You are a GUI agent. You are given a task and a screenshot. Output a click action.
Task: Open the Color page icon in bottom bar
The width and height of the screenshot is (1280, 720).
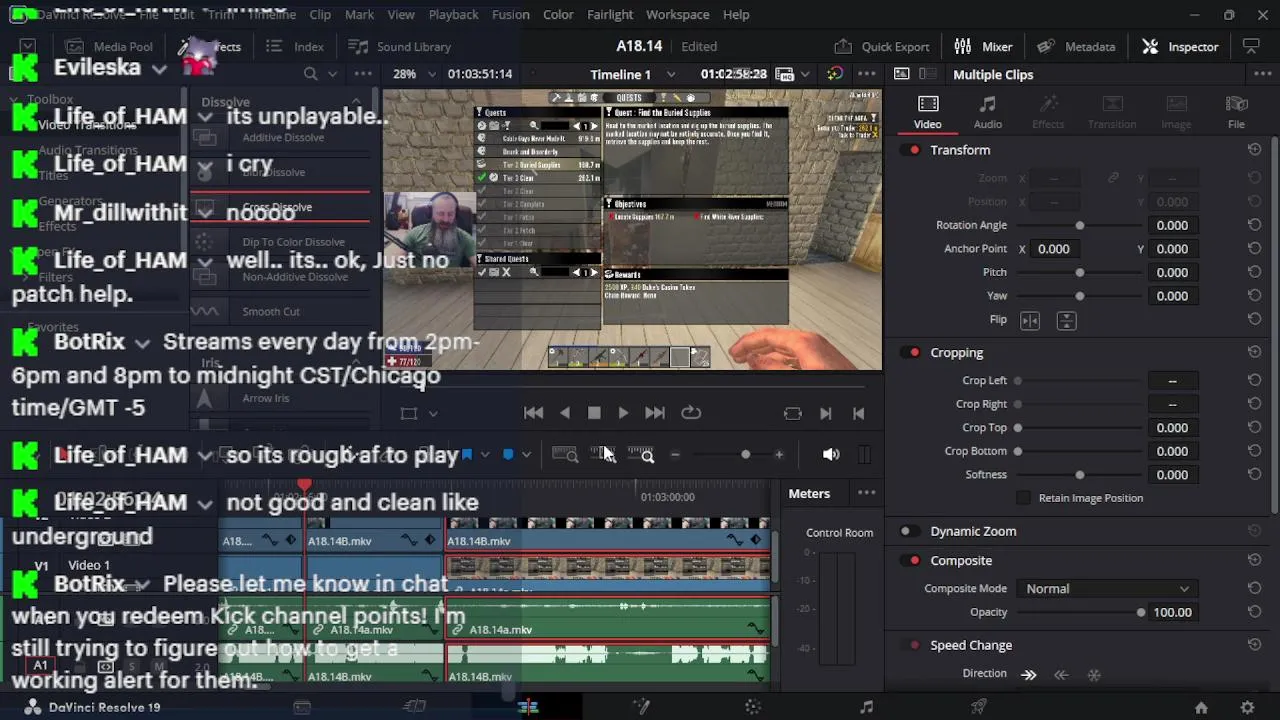(x=753, y=707)
